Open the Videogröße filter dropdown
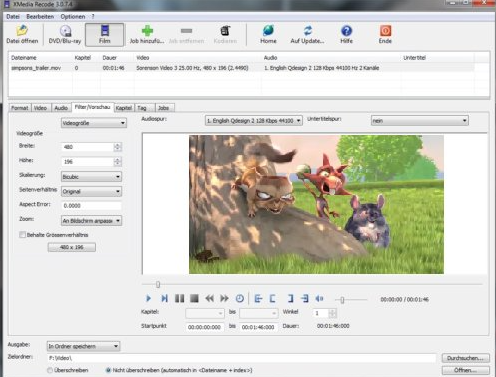 pyautogui.click(x=94, y=123)
